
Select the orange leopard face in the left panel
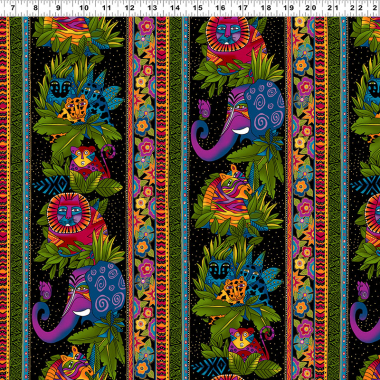(x=73, y=108)
